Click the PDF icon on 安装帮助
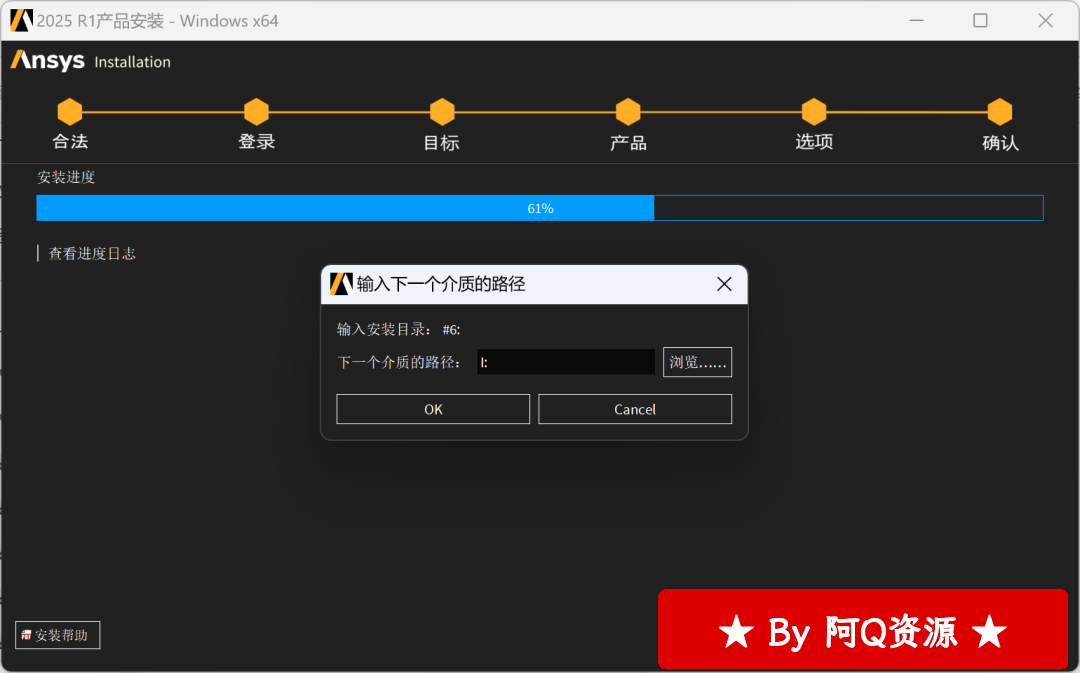The image size is (1080, 673). coord(26,635)
